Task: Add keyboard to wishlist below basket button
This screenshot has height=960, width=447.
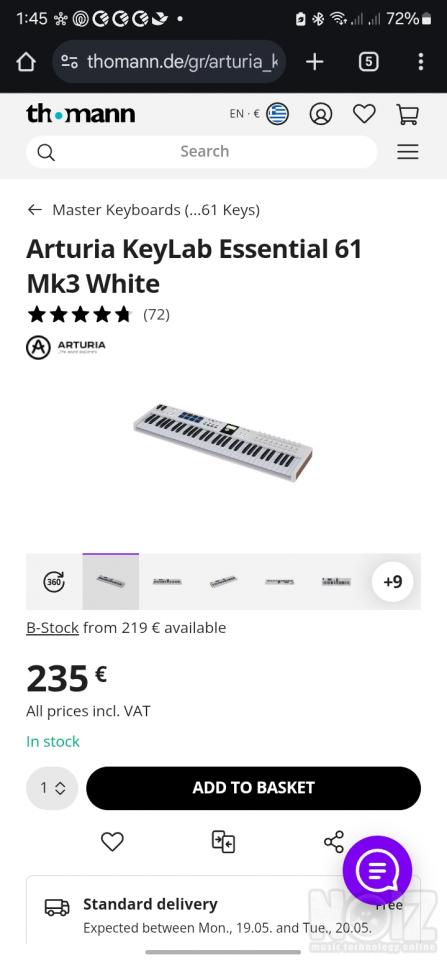Action: pos(112,842)
